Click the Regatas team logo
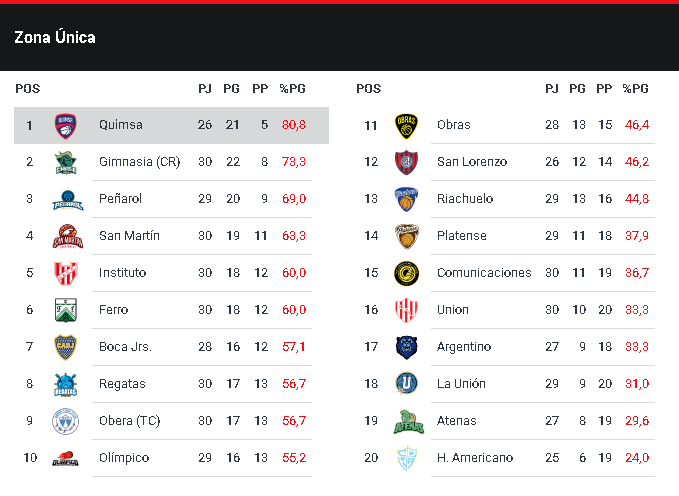The width and height of the screenshot is (679, 496). tap(65, 385)
